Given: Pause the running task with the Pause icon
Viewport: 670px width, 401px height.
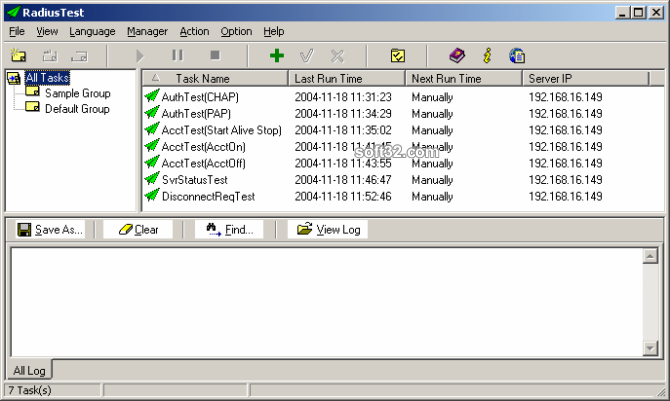Looking at the screenshot, I should tap(177, 55).
